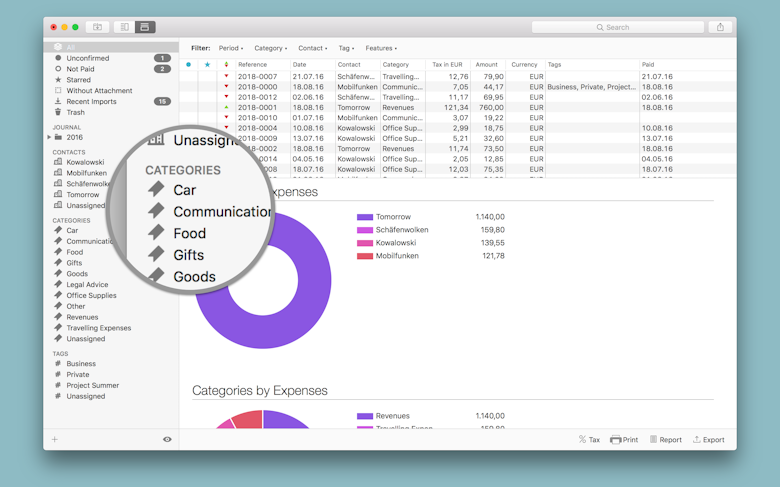Click the share icon in the toolbar
The image size is (780, 487).
720,27
